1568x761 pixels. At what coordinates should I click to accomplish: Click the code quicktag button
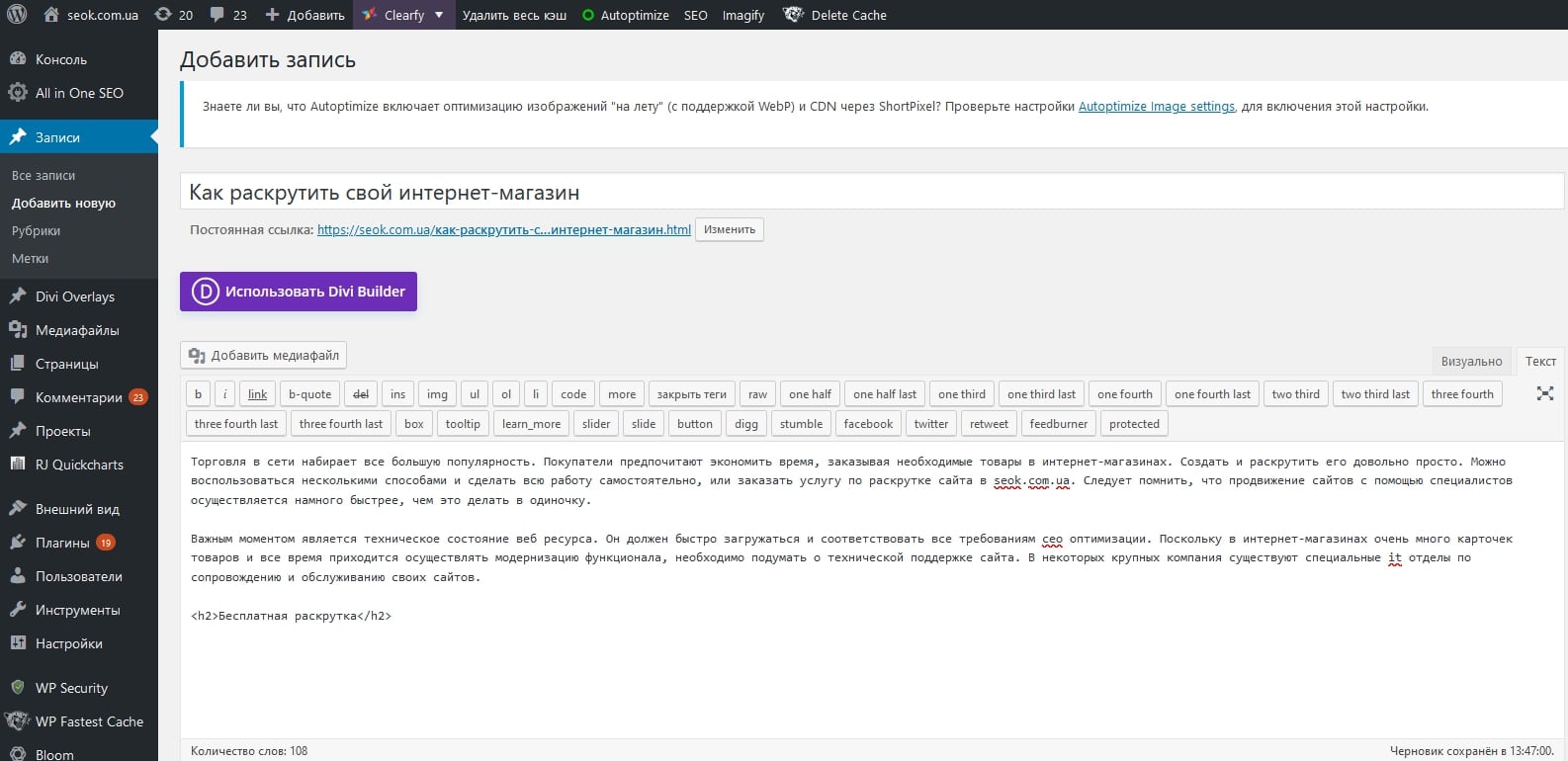(x=573, y=393)
